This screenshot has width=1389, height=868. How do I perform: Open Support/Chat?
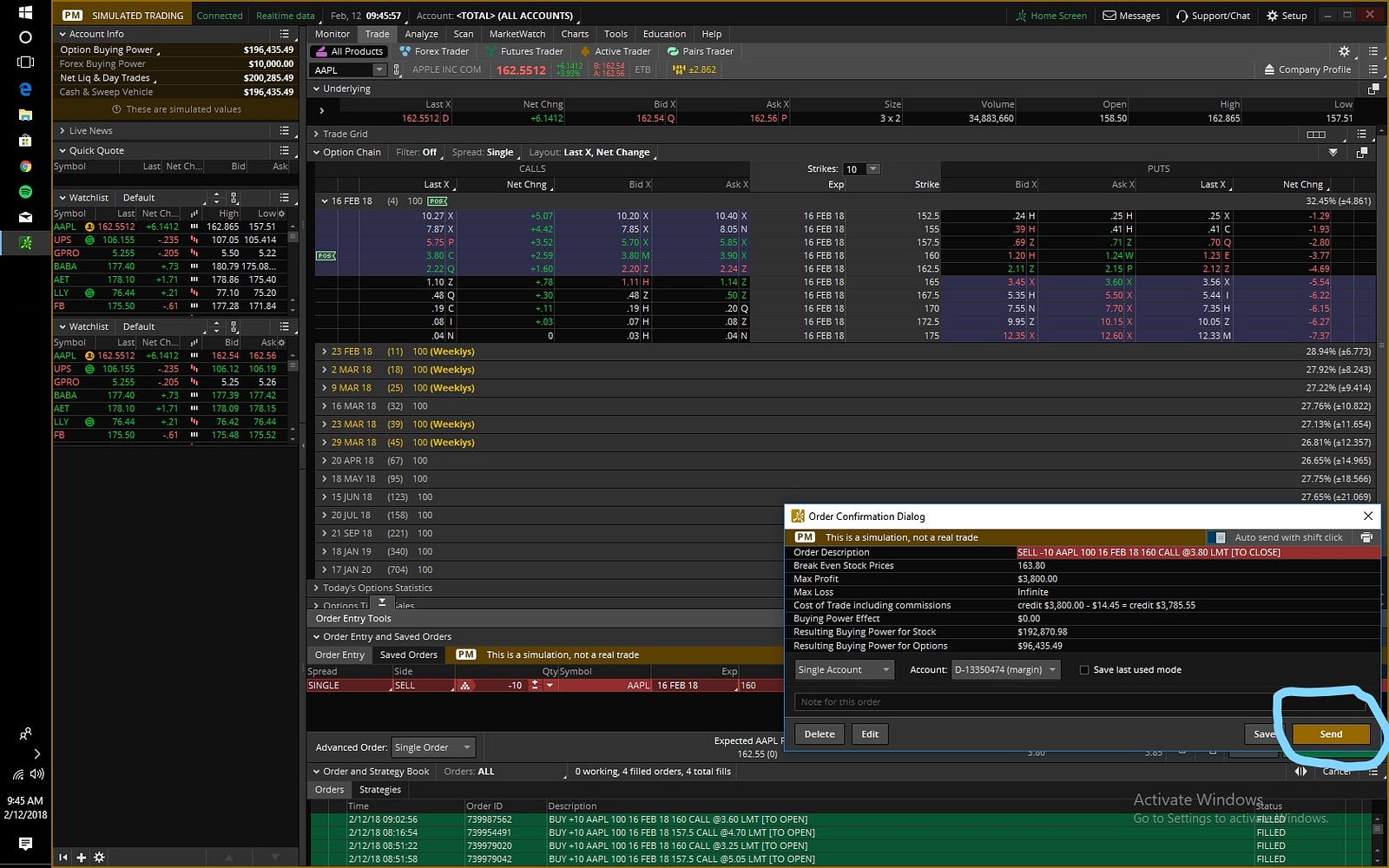click(x=1213, y=16)
